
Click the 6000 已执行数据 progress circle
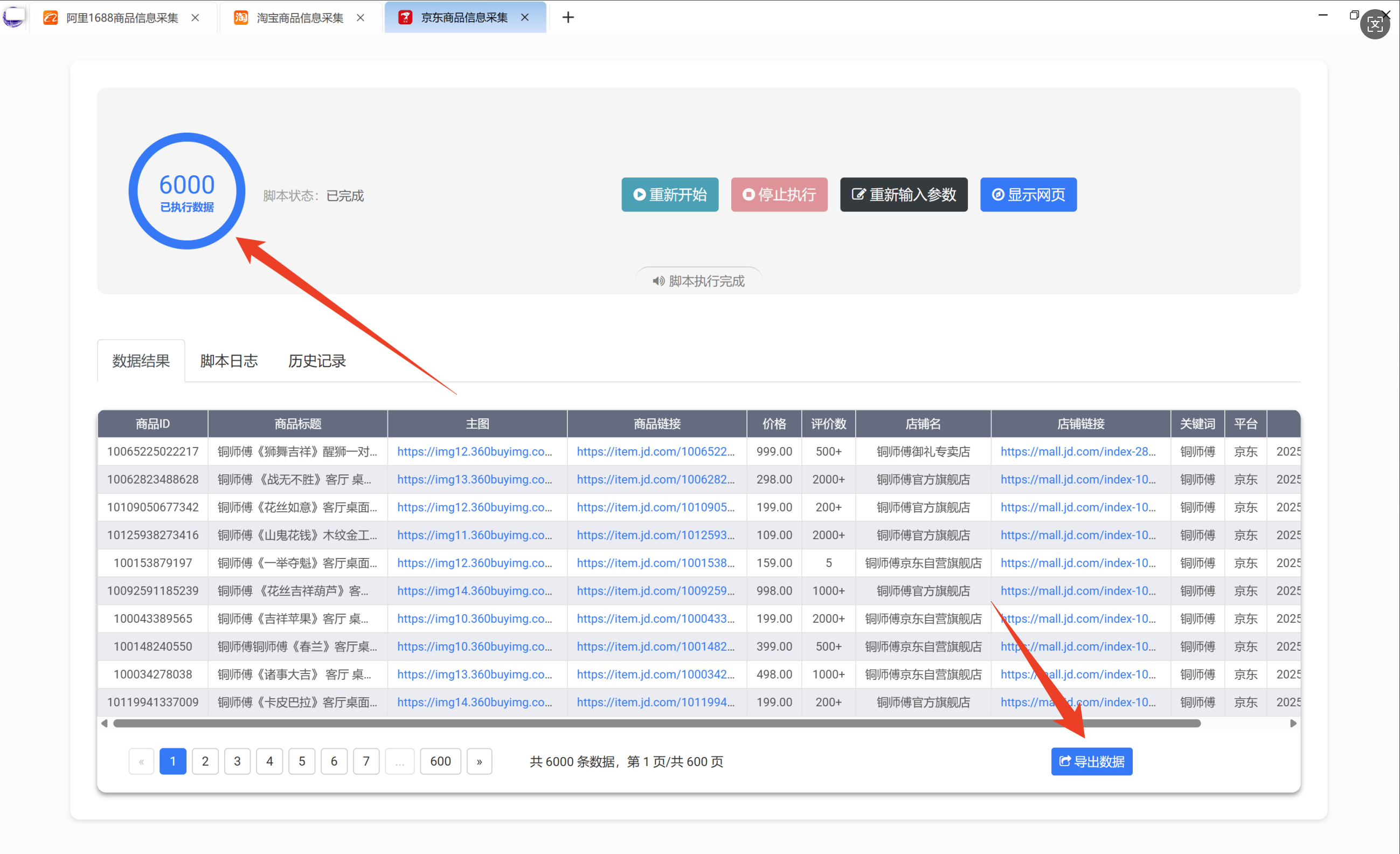click(187, 191)
